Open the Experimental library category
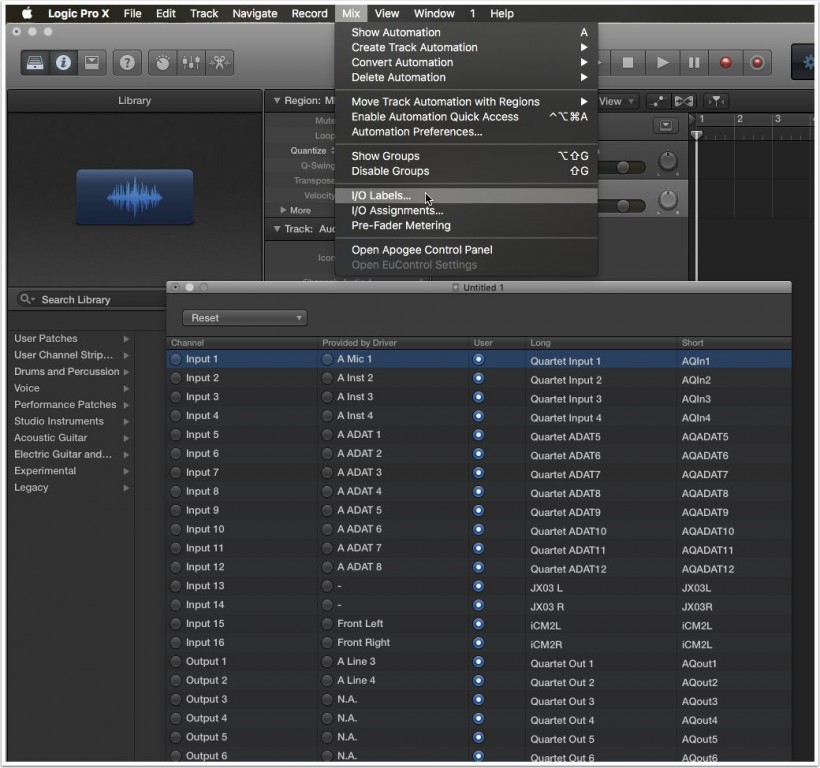This screenshot has width=820, height=768. point(71,471)
